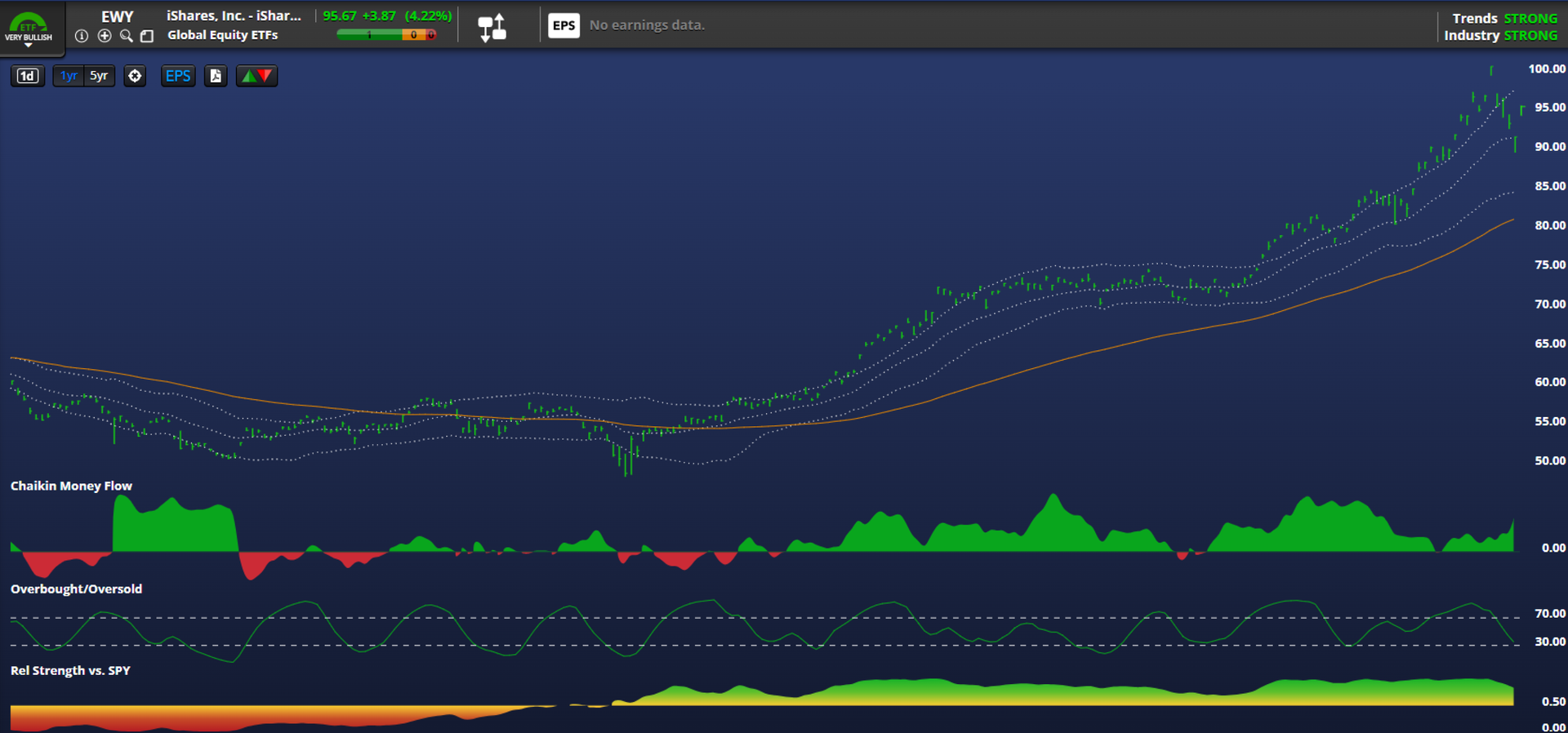Click the Chaikin Money Flow panel label
Viewport: 1568px width, 733px height.
pyautogui.click(x=71, y=486)
